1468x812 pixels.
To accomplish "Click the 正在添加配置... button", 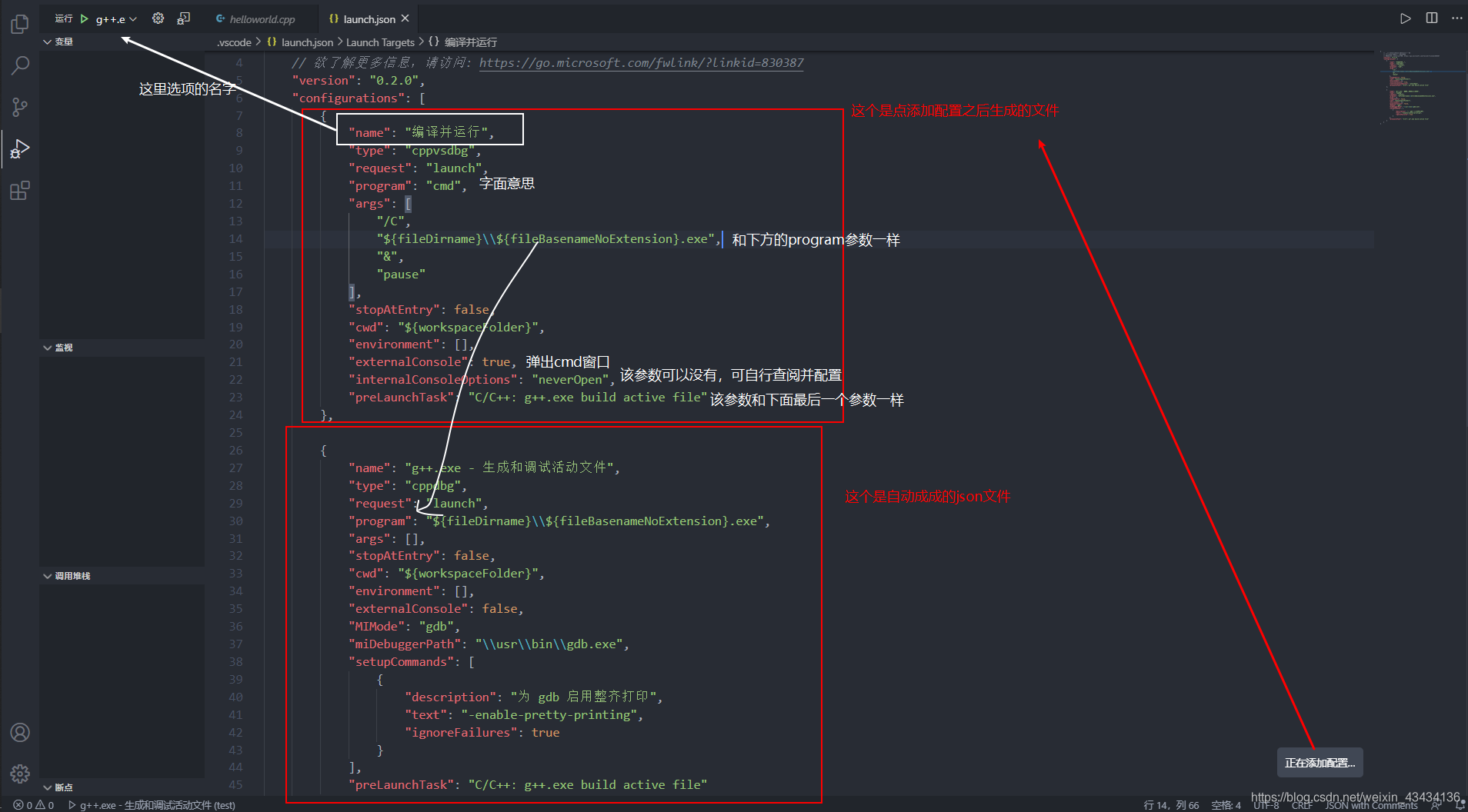I will [x=1320, y=763].
